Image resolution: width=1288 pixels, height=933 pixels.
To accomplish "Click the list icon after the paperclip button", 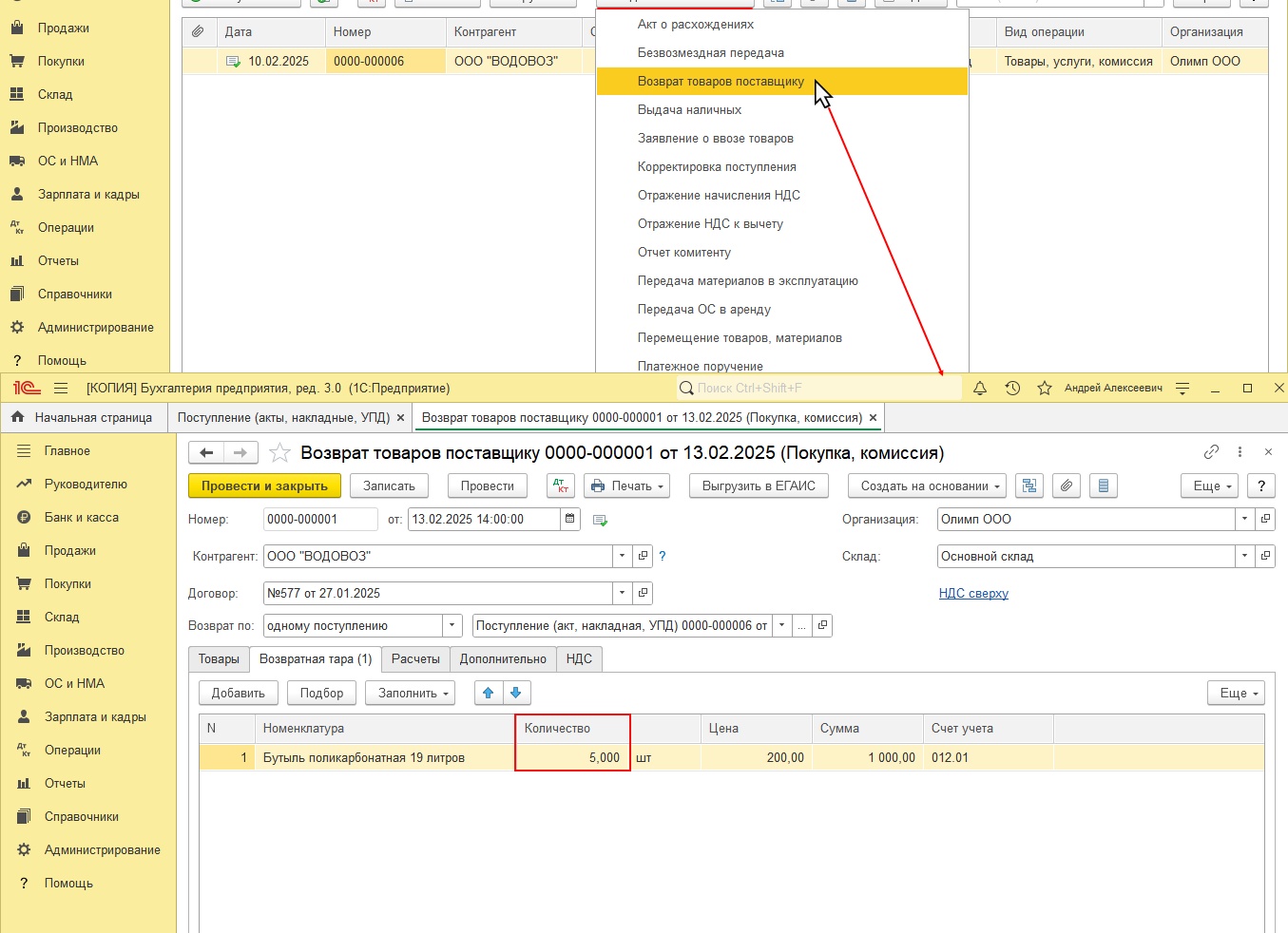I will point(1104,486).
